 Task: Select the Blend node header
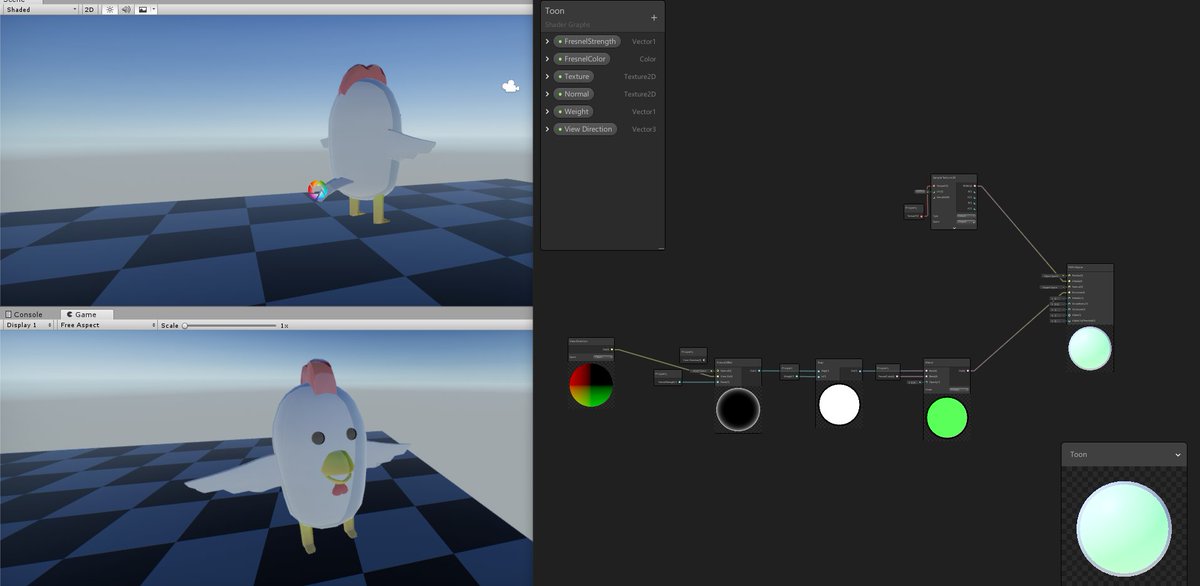click(x=946, y=361)
